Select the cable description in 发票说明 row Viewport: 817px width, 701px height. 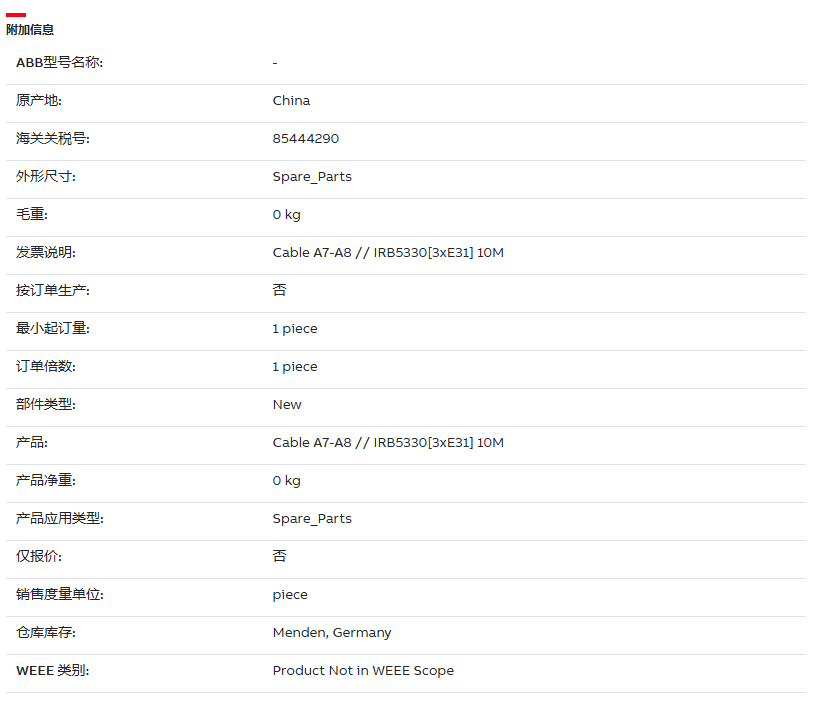pos(388,253)
